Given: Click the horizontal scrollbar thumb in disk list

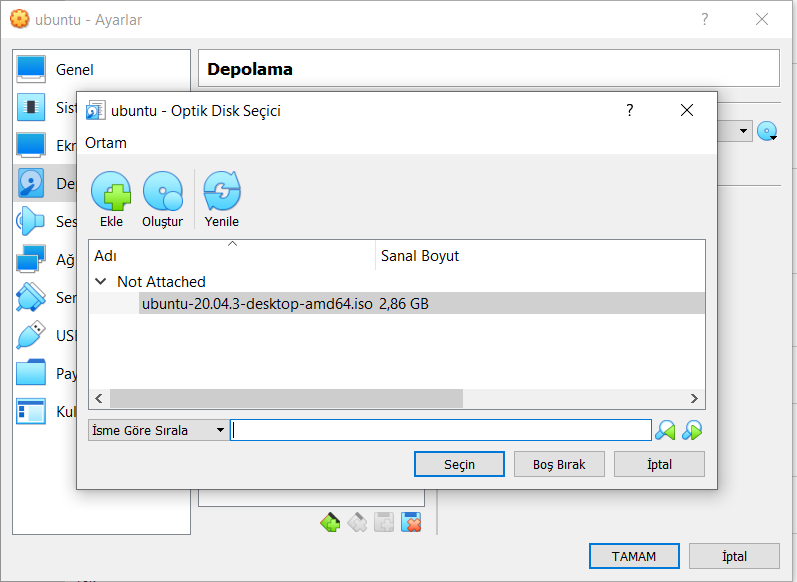Looking at the screenshot, I should coord(286,399).
